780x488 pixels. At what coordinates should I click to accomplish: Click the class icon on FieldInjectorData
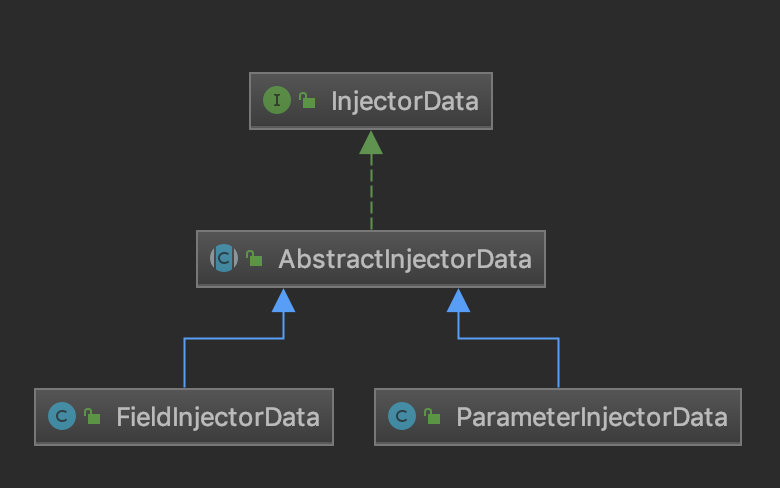[61, 416]
